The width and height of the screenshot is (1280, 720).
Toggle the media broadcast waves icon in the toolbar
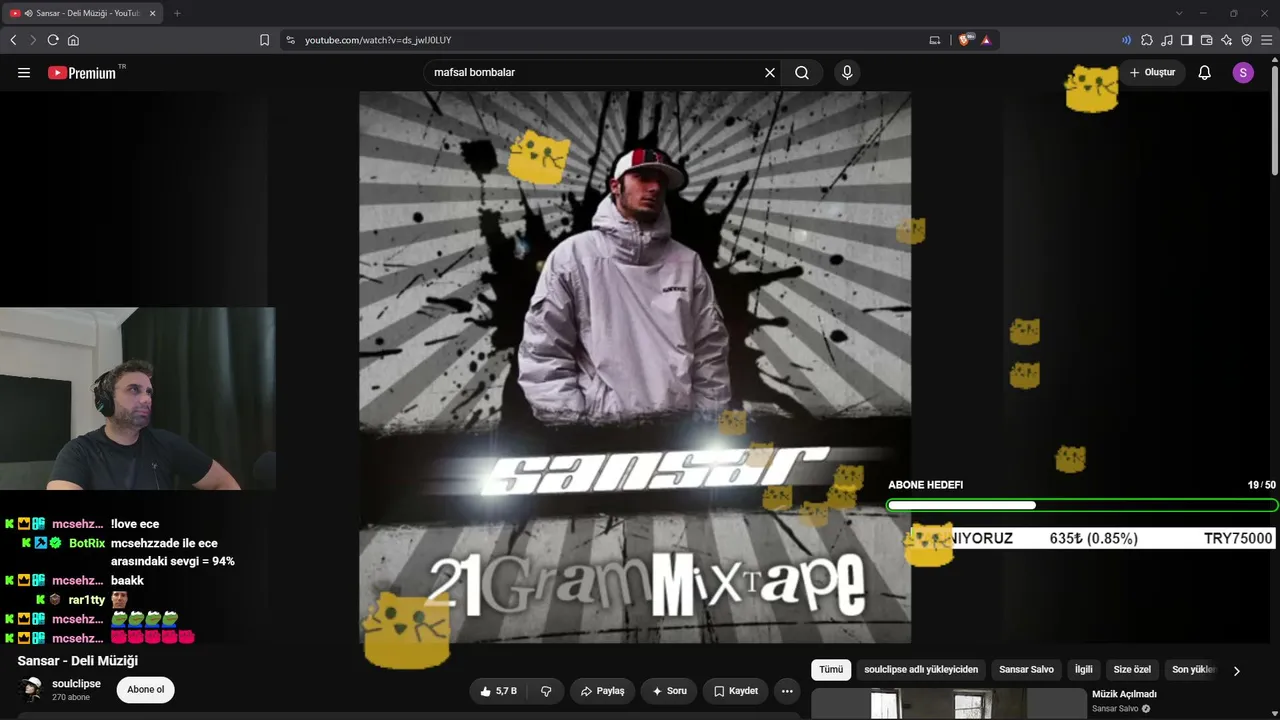[1127, 40]
